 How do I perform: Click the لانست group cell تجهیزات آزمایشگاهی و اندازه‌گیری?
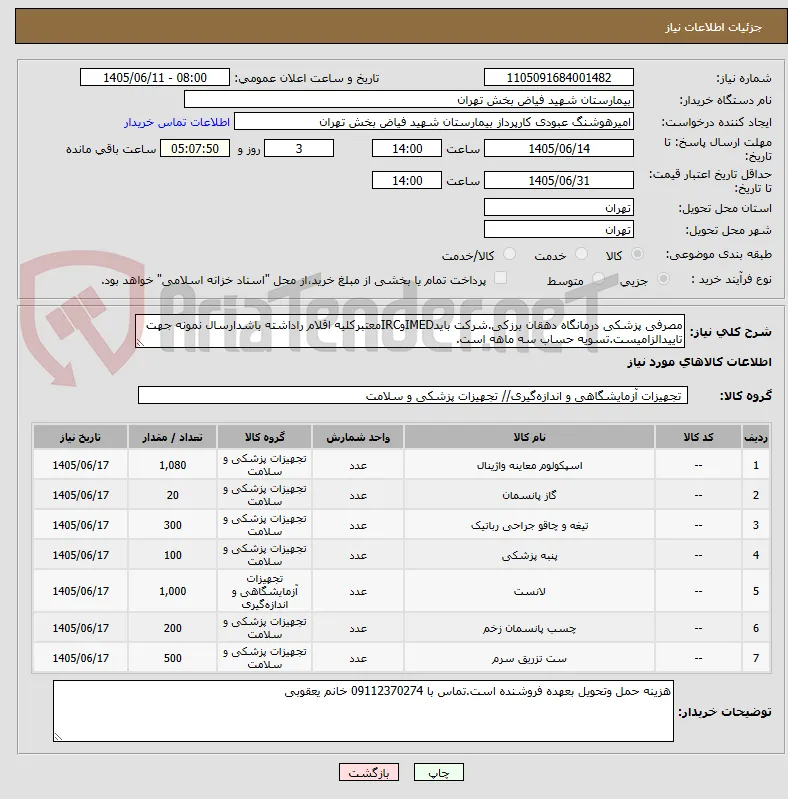point(265,592)
